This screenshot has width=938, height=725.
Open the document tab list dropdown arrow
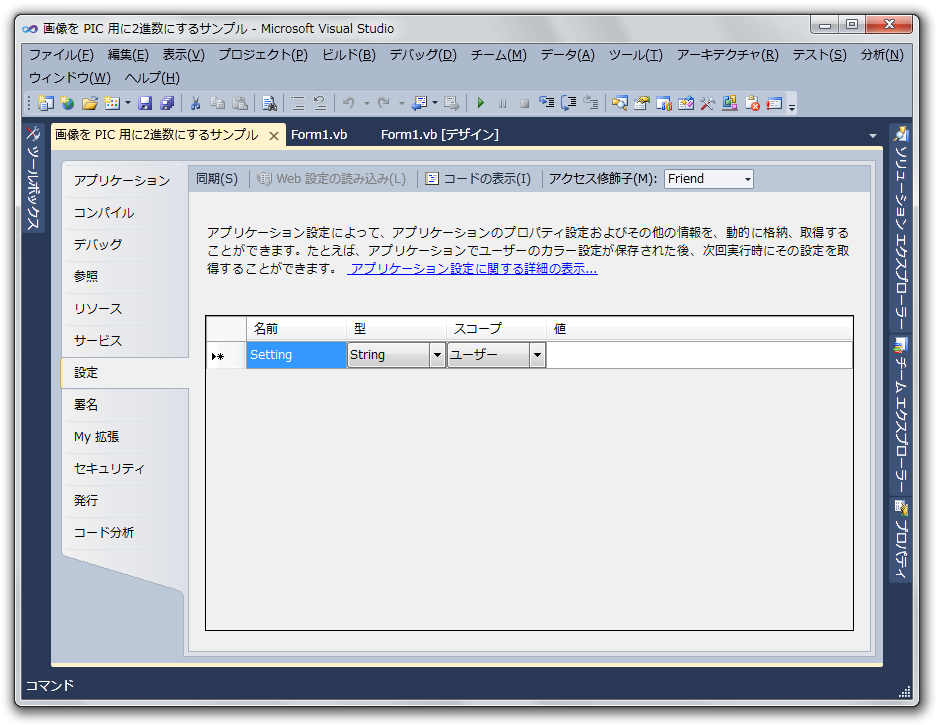pos(873,136)
